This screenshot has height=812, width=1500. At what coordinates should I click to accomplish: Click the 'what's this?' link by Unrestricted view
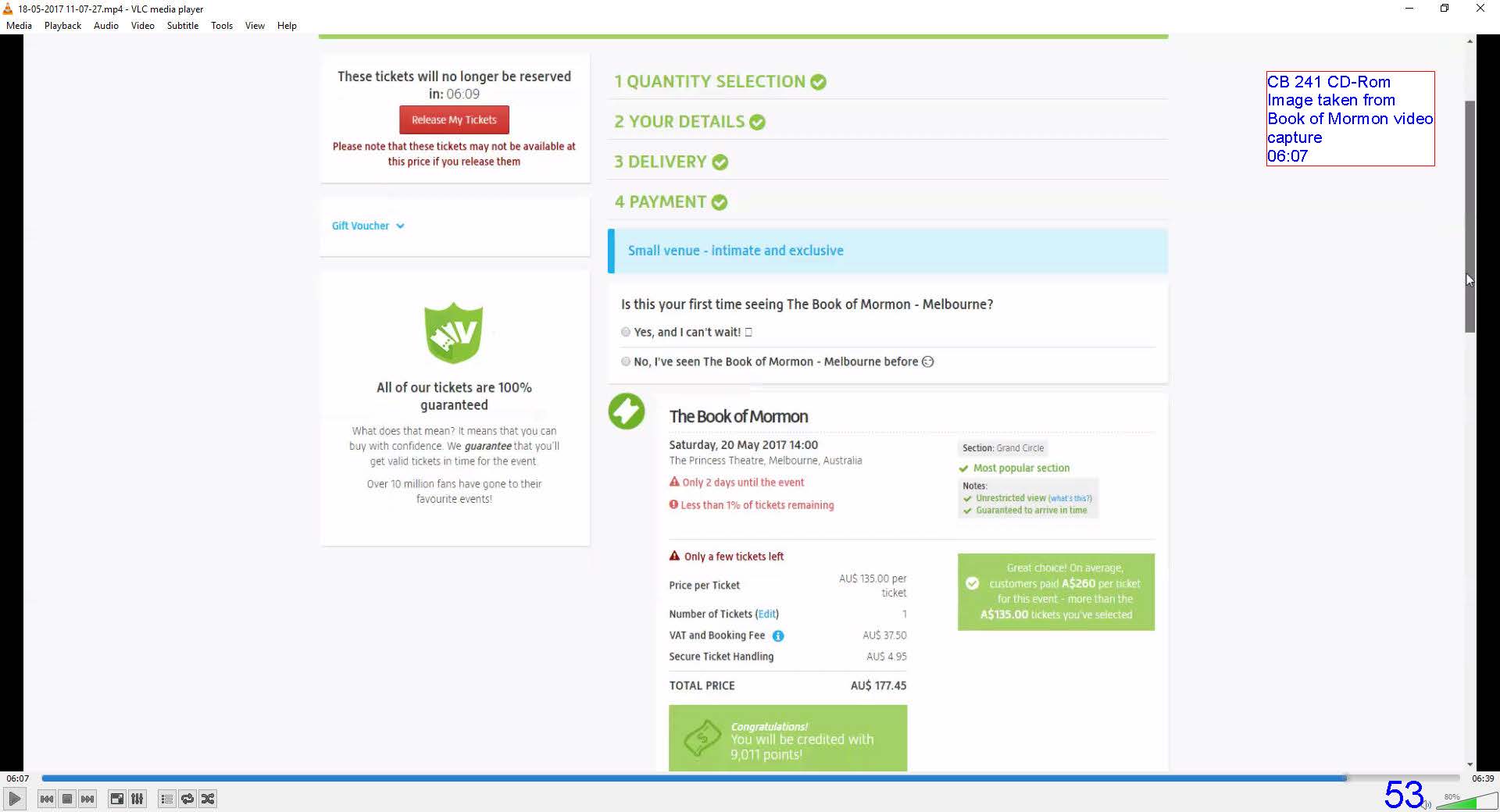1070,498
